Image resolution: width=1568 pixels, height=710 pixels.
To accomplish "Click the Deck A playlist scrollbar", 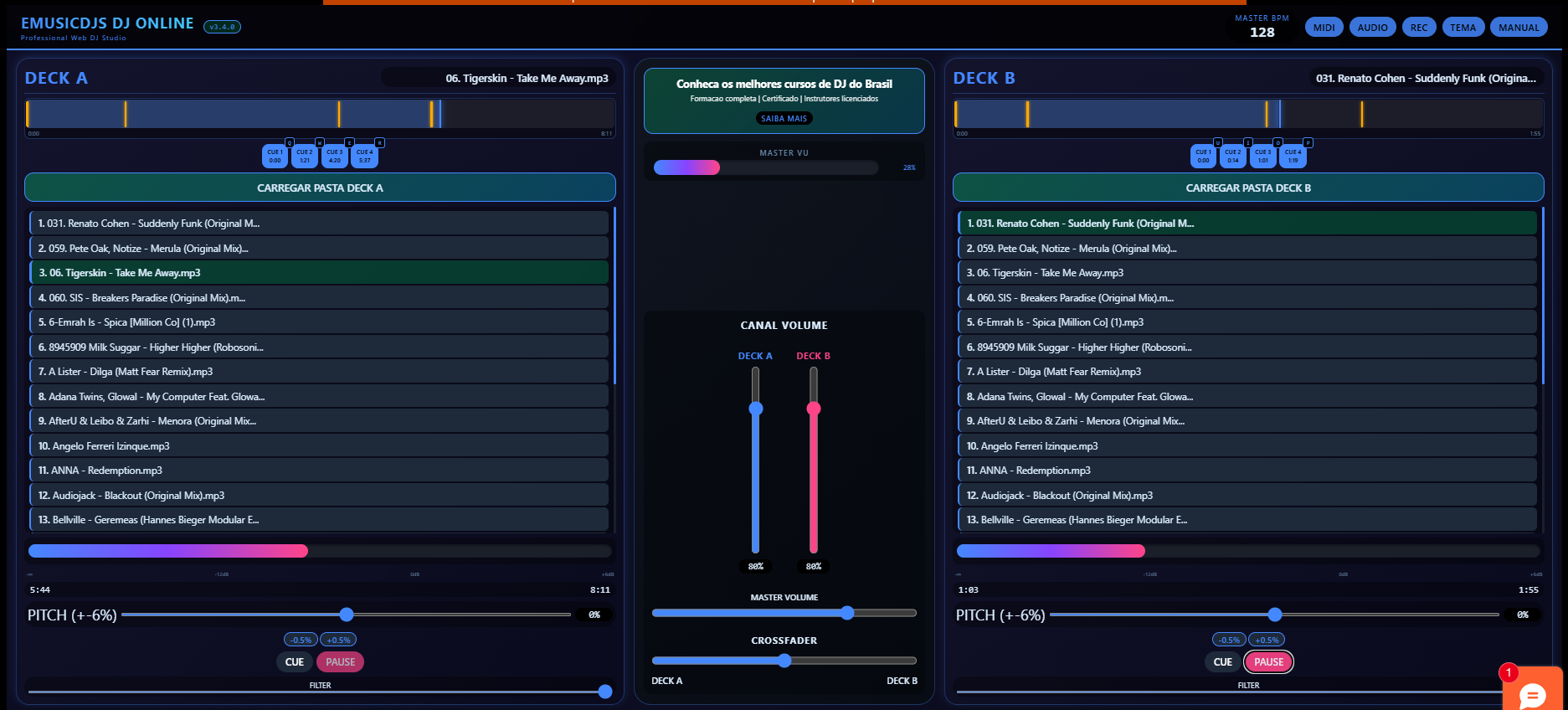I will point(614,296).
